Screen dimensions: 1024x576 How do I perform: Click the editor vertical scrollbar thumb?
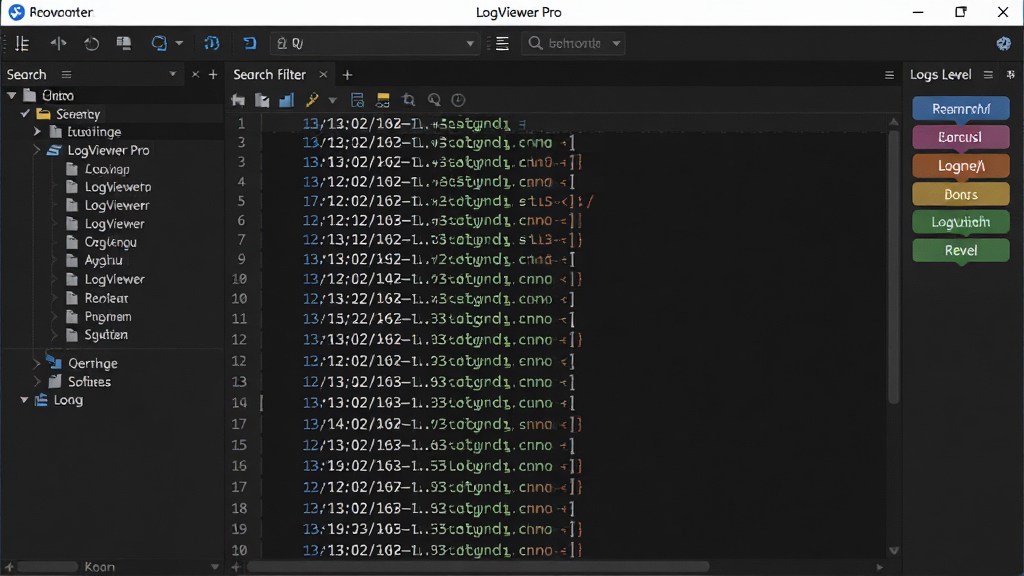point(893,266)
